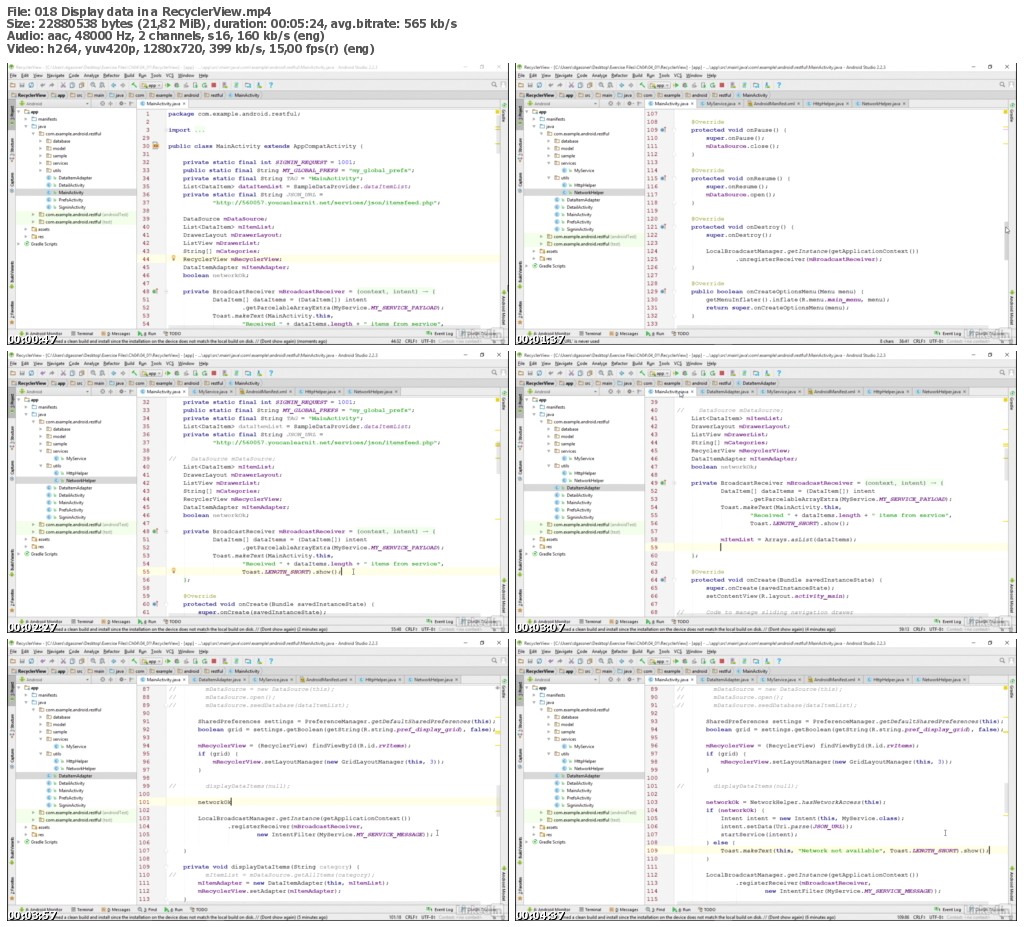1024x927 pixels.
Task: Expand Gradle Scripts node in 00:01:37 frame
Action: point(528,266)
